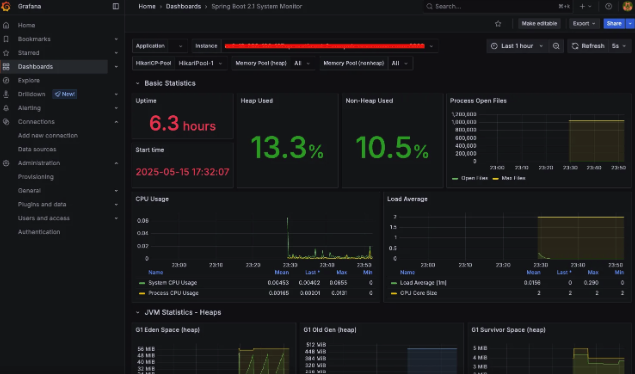Expand the Alerting section chevron
Image resolution: width=635 pixels, height=374 pixels.
pos(116,108)
